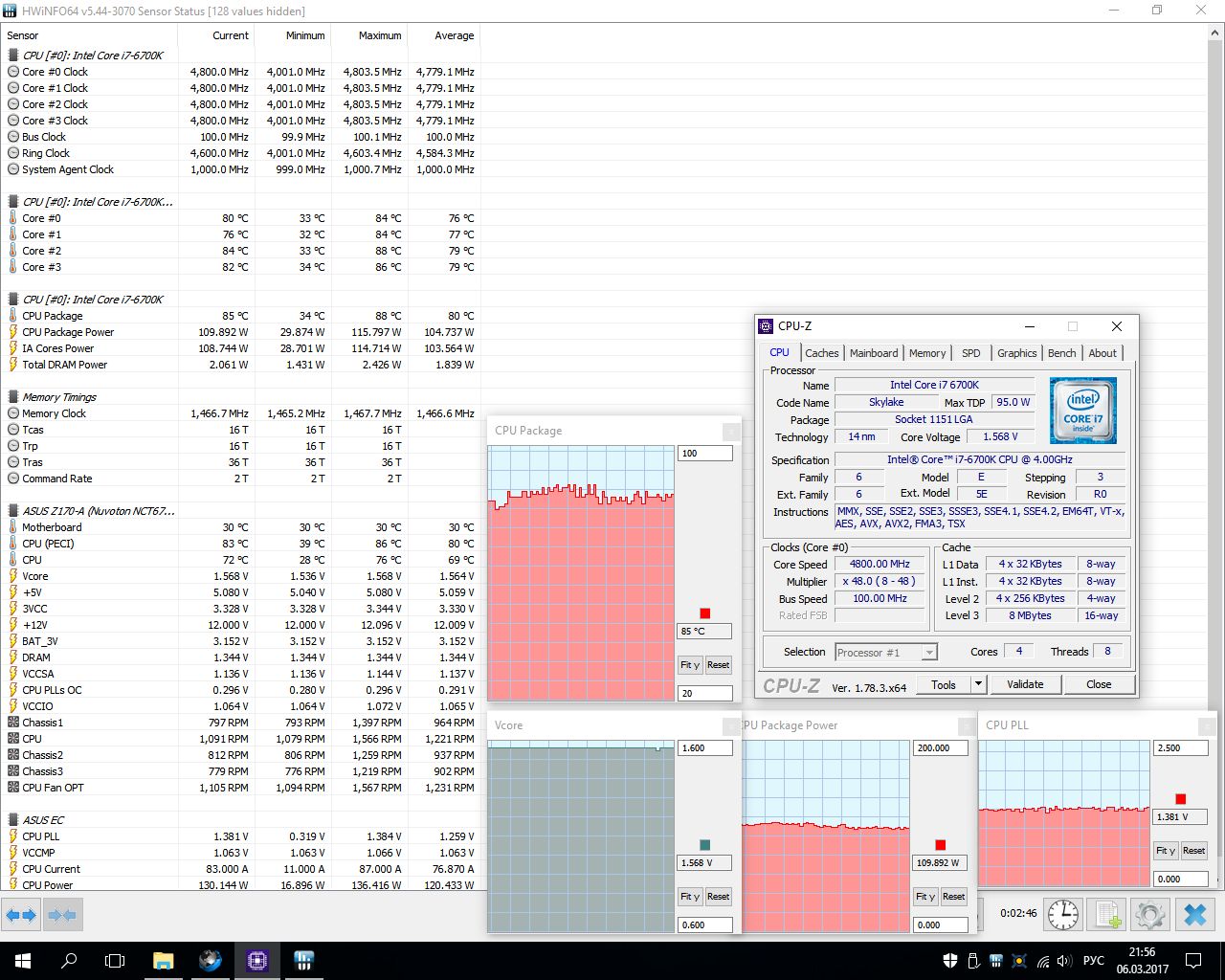
Task: Click the blue X icon to close sensors
Action: point(1195,915)
